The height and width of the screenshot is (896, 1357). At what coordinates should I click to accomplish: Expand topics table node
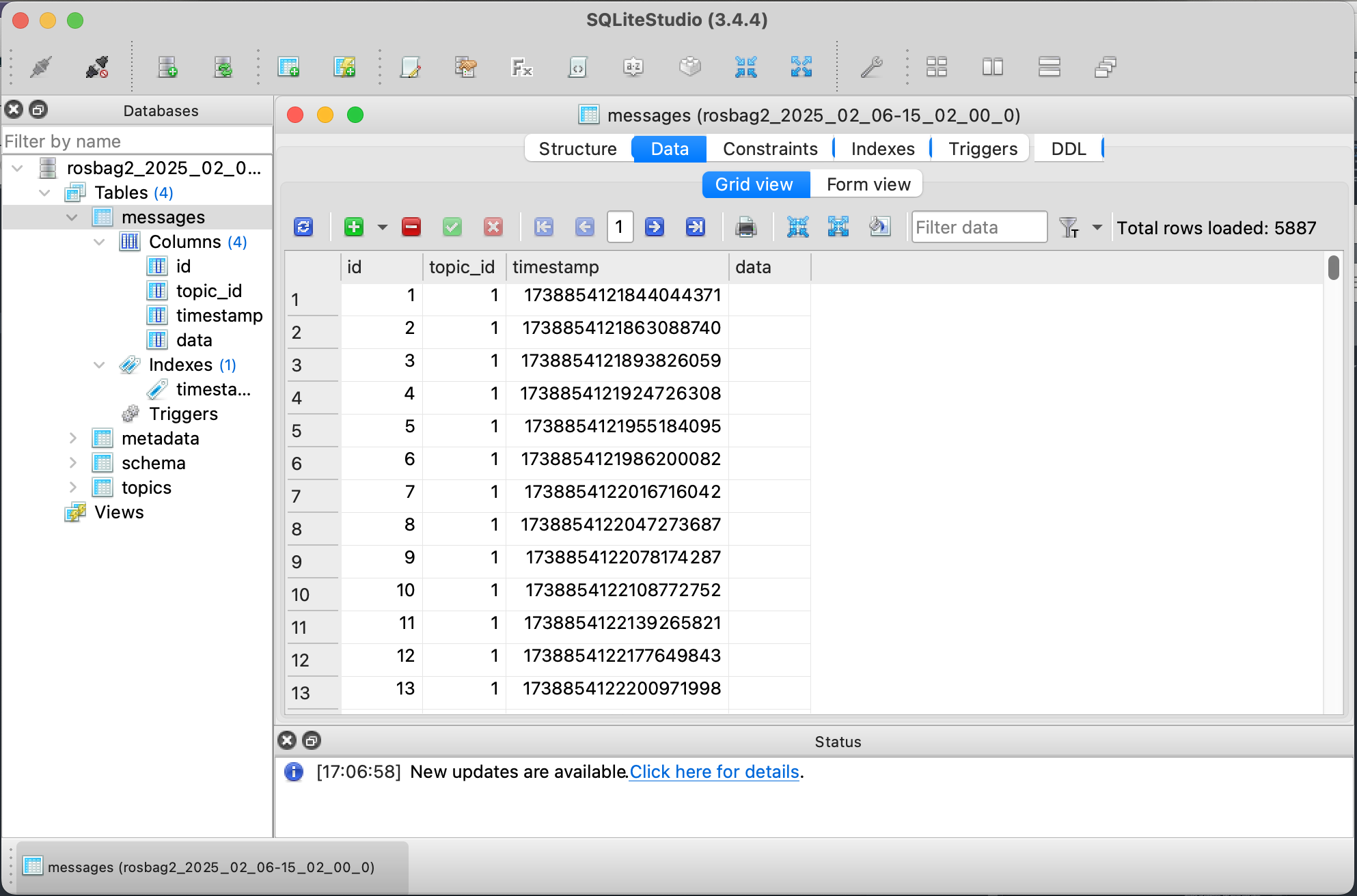[72, 488]
